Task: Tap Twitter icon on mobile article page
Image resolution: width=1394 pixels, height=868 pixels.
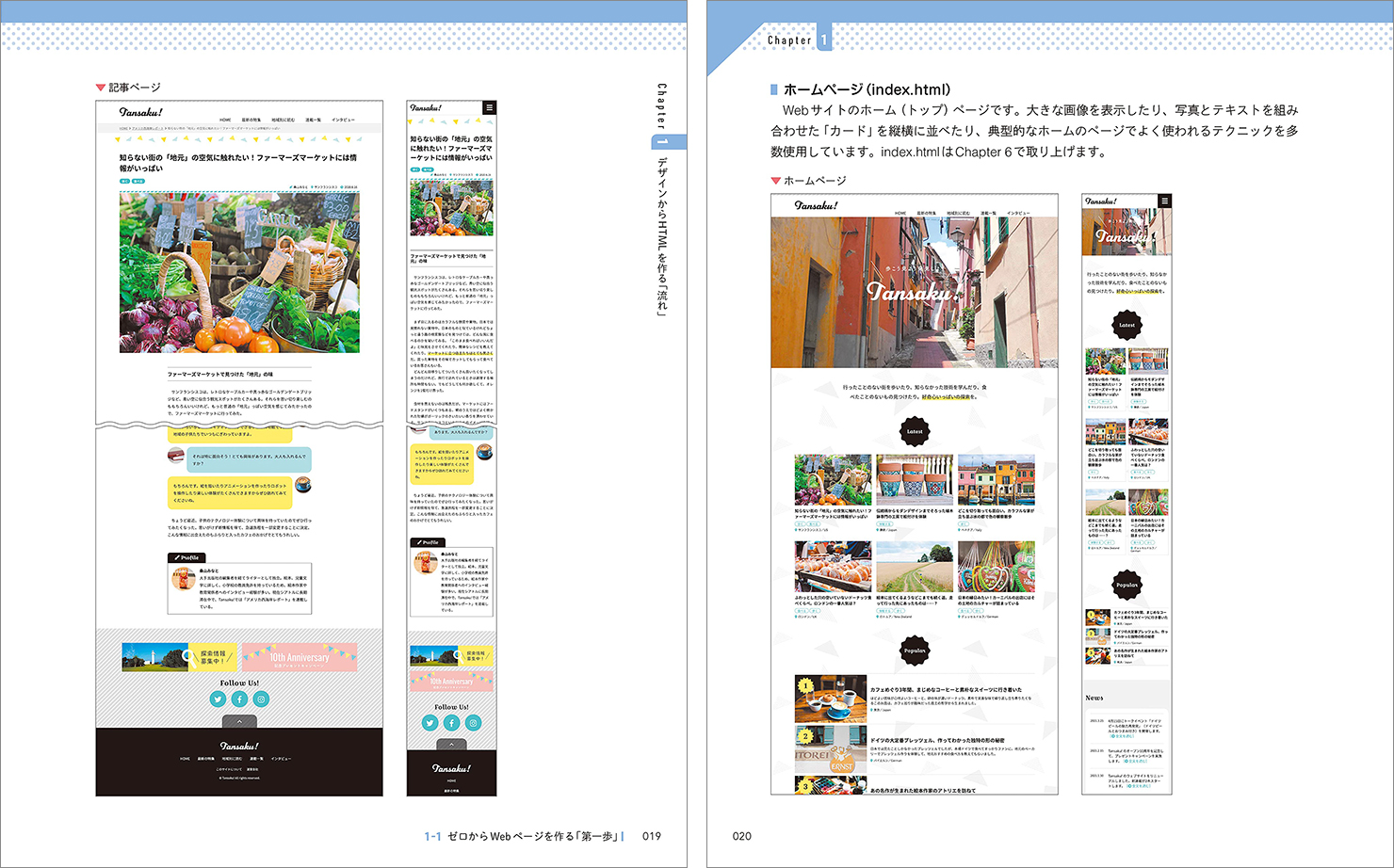Action: pyautogui.click(x=430, y=723)
